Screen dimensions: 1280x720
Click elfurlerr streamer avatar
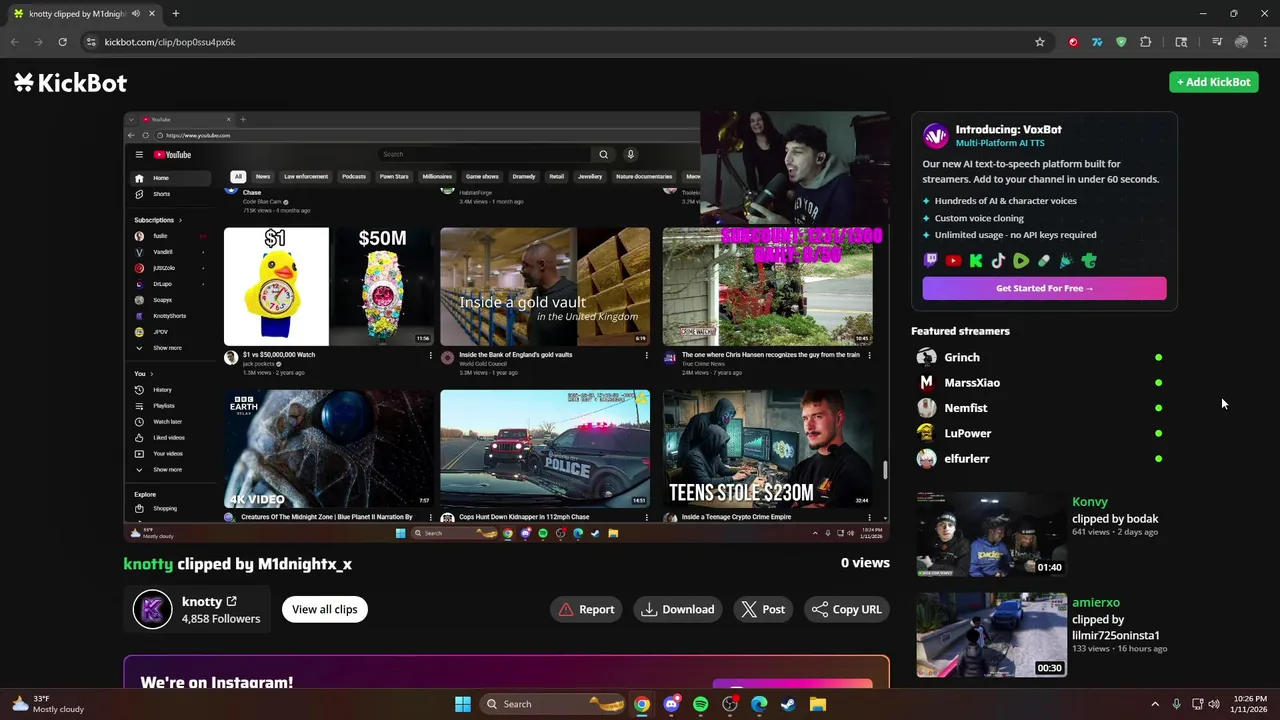[927, 458]
